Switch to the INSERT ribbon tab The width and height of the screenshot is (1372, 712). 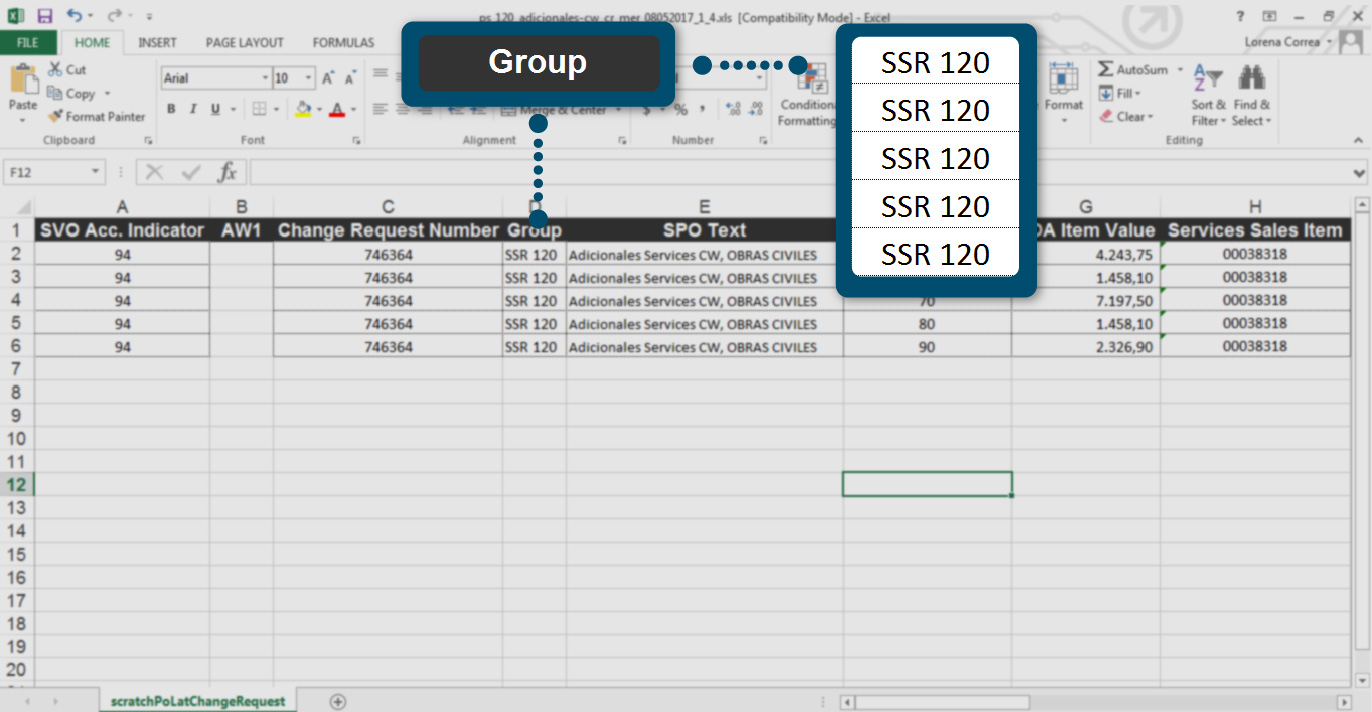click(x=157, y=43)
